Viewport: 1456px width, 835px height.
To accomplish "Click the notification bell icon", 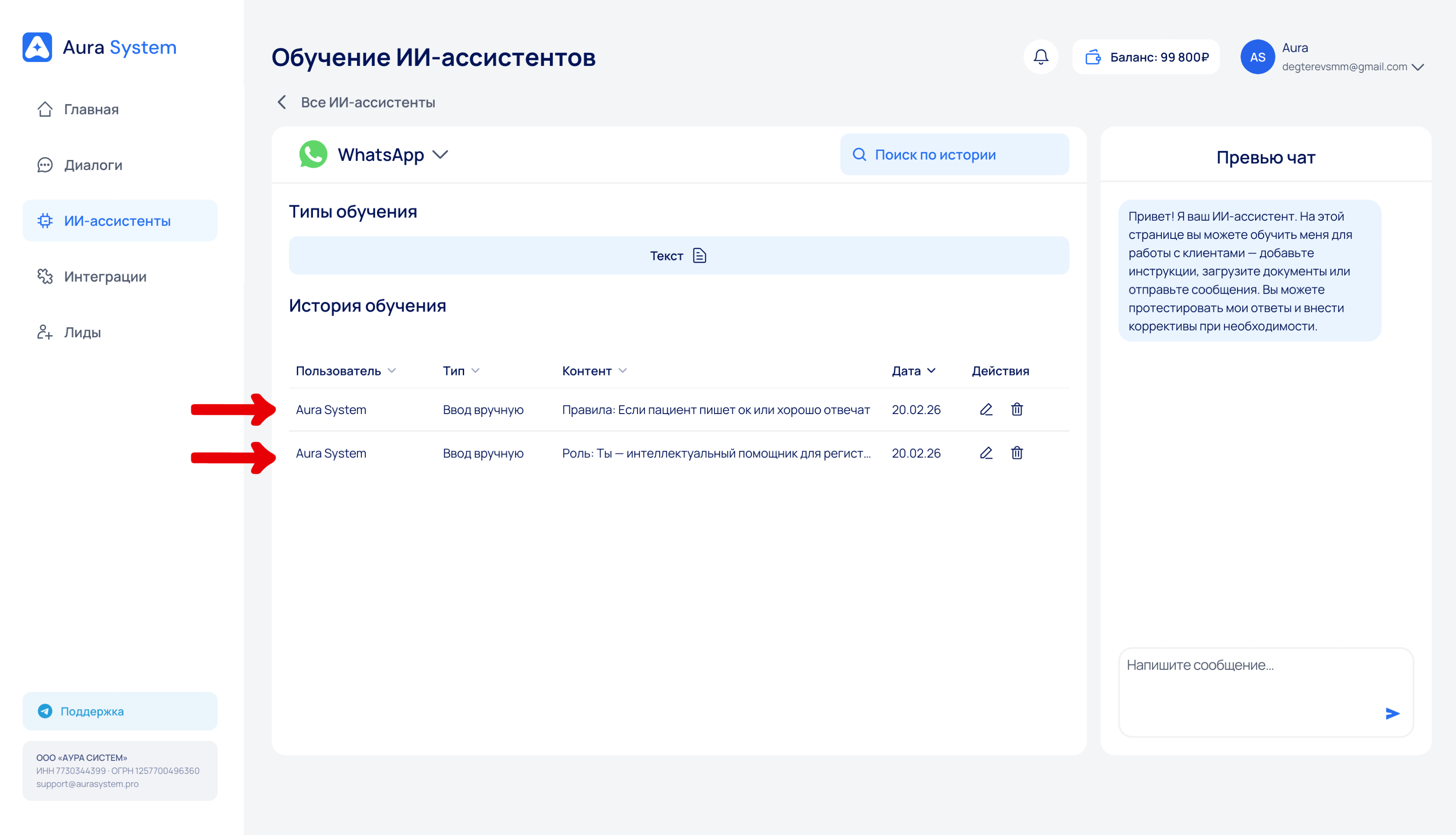I will pos(1040,57).
